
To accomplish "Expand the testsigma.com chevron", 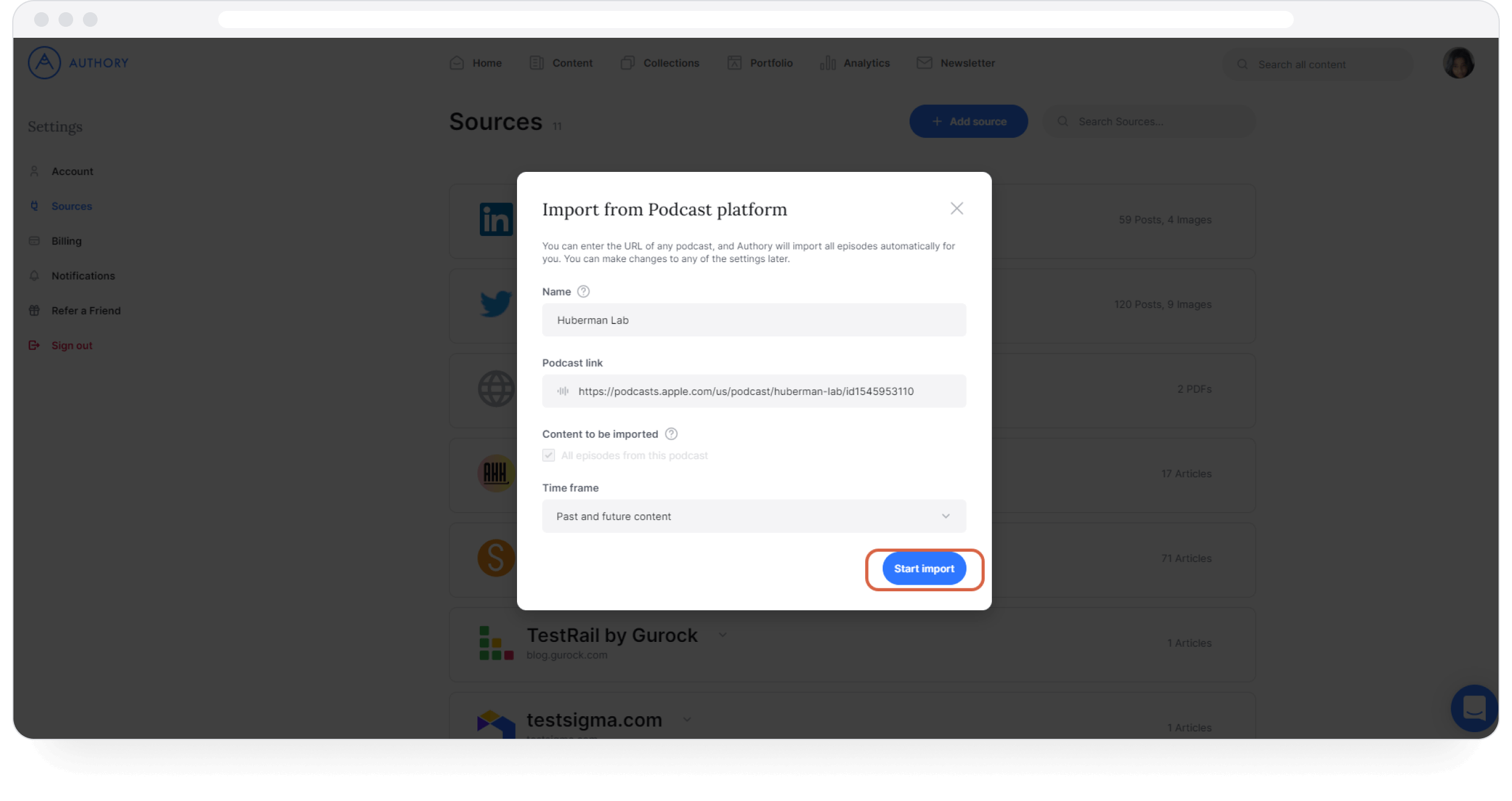I will (687, 719).
